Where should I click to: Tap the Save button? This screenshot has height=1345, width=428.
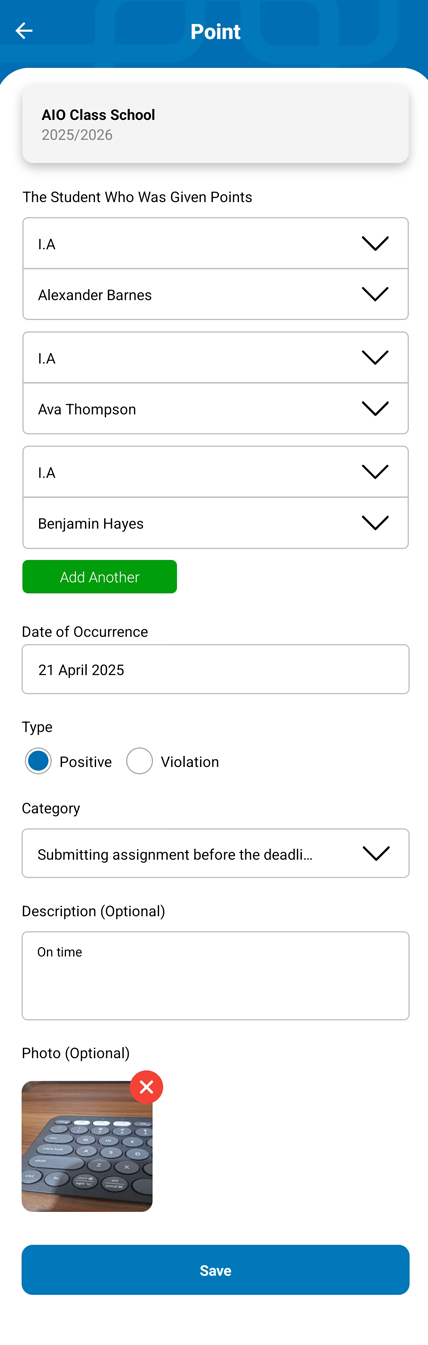pyautogui.click(x=215, y=1270)
